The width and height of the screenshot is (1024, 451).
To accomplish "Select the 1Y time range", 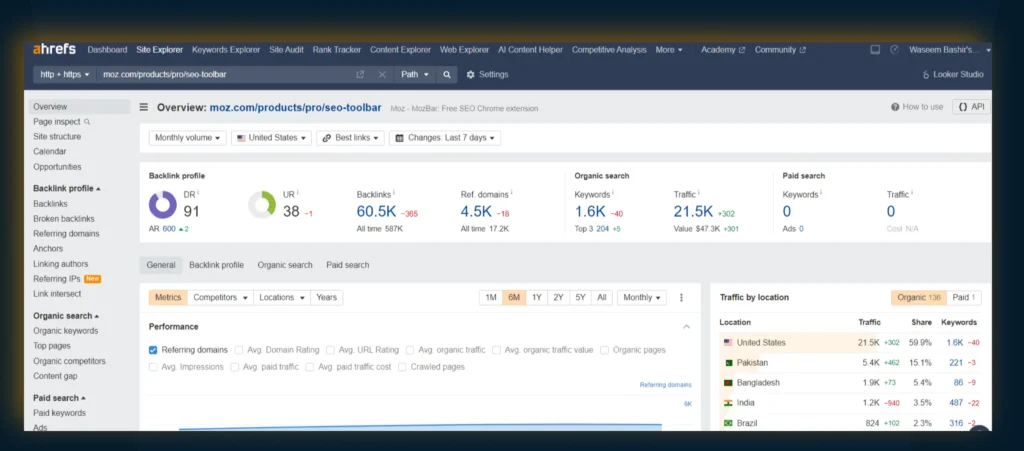I will [536, 297].
